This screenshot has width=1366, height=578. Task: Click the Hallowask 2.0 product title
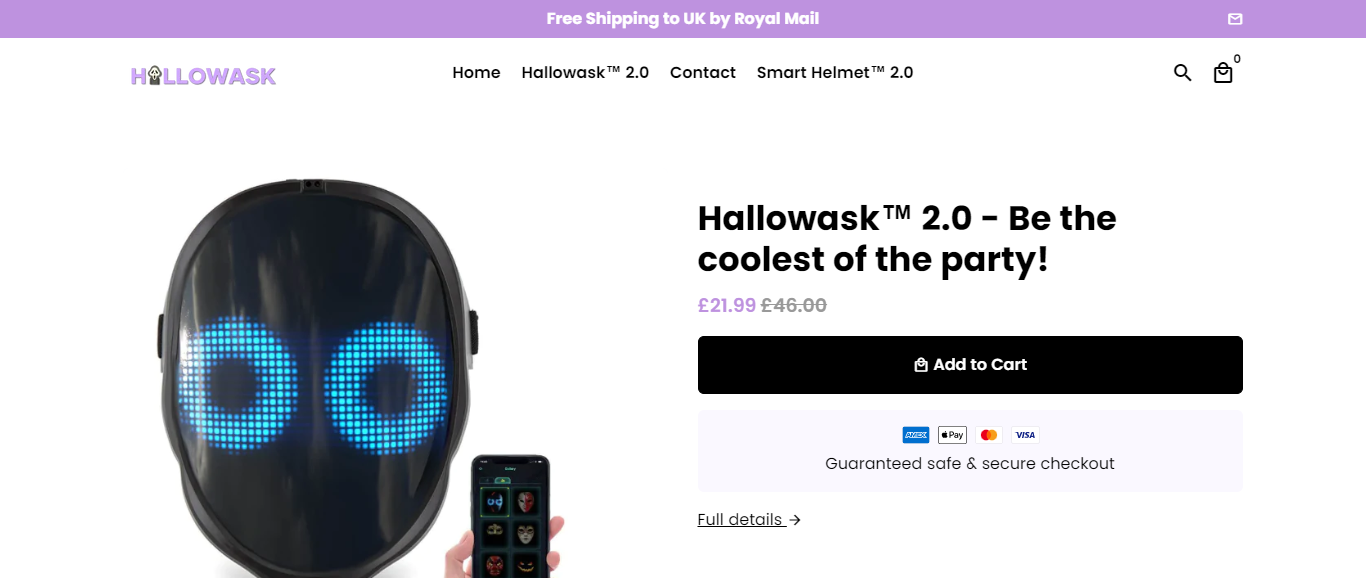point(907,238)
